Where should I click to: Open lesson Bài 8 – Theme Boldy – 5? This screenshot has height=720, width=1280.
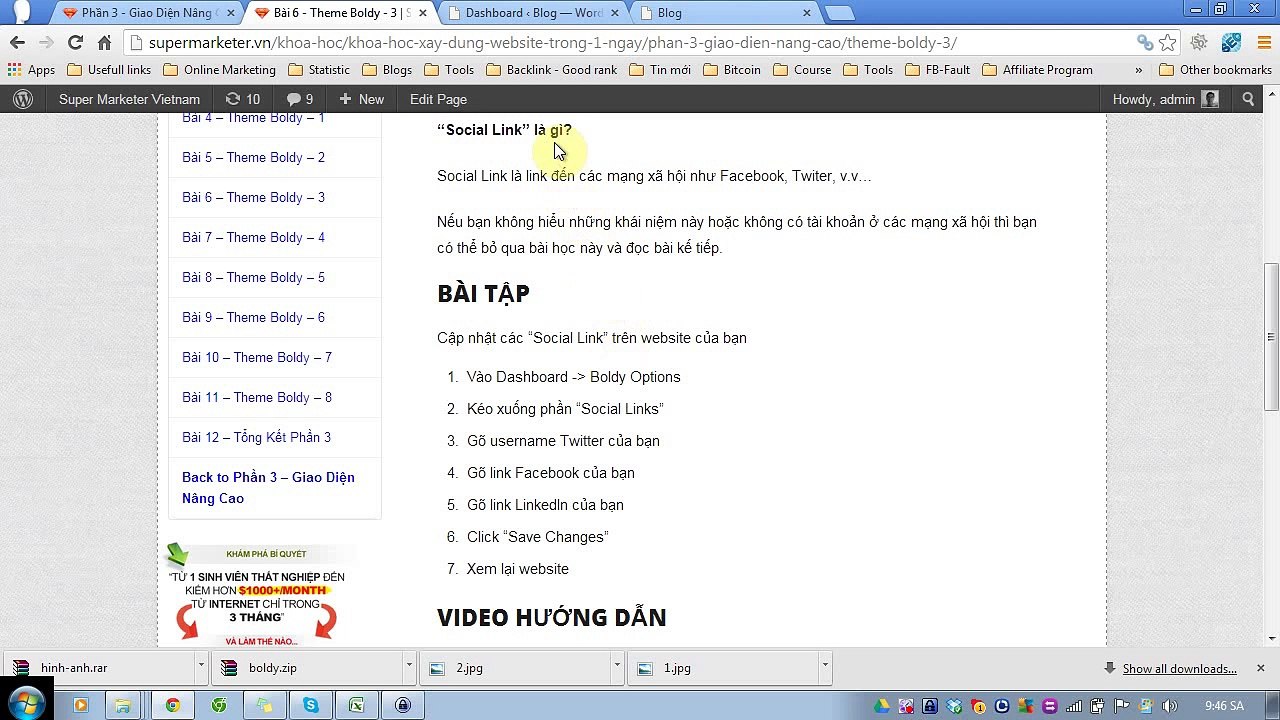253,277
